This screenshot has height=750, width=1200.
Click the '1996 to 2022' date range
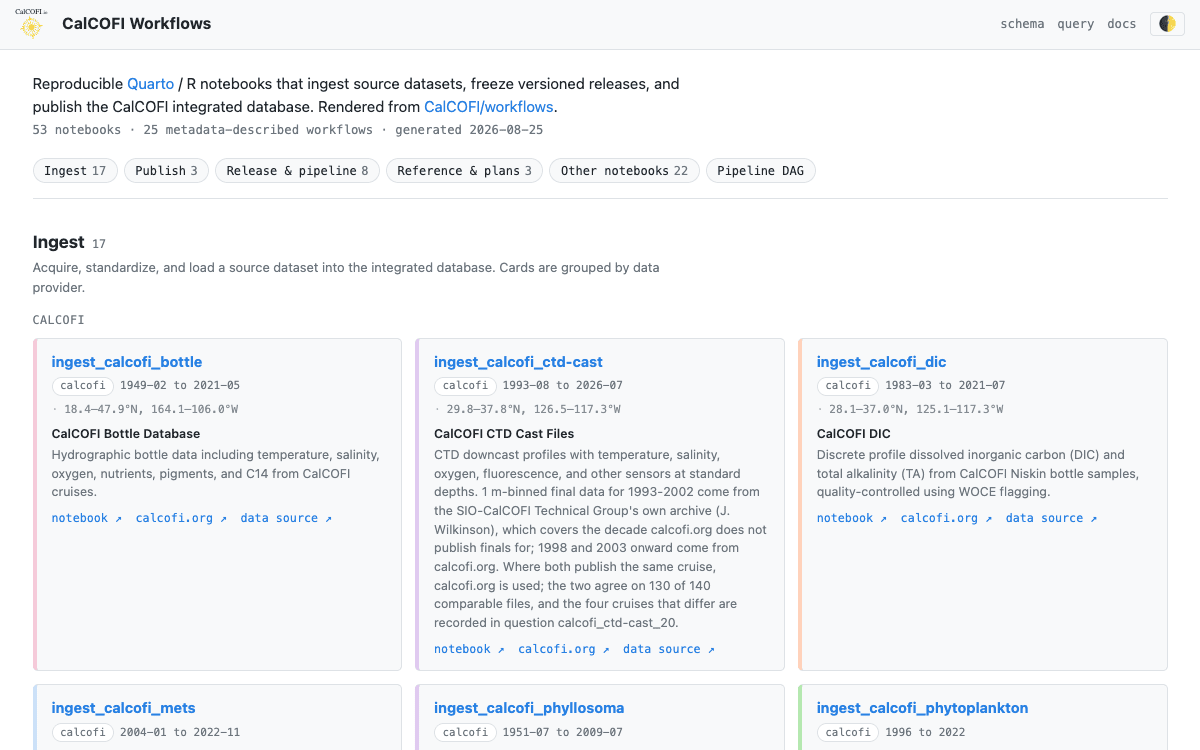point(925,732)
